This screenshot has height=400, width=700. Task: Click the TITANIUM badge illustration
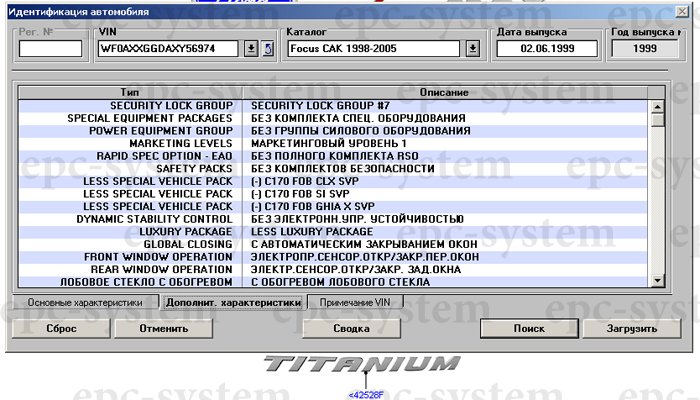(x=362, y=364)
